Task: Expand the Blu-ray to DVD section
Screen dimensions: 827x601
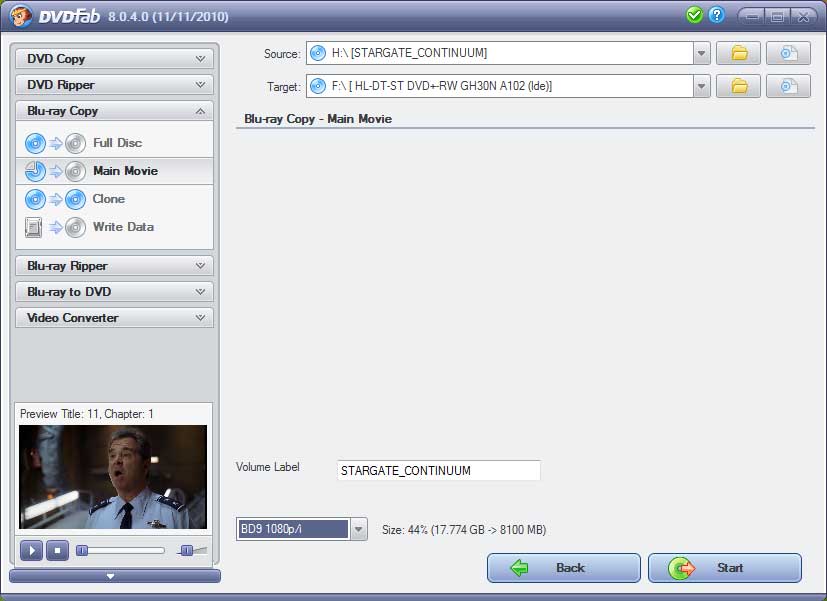Action: pos(114,292)
